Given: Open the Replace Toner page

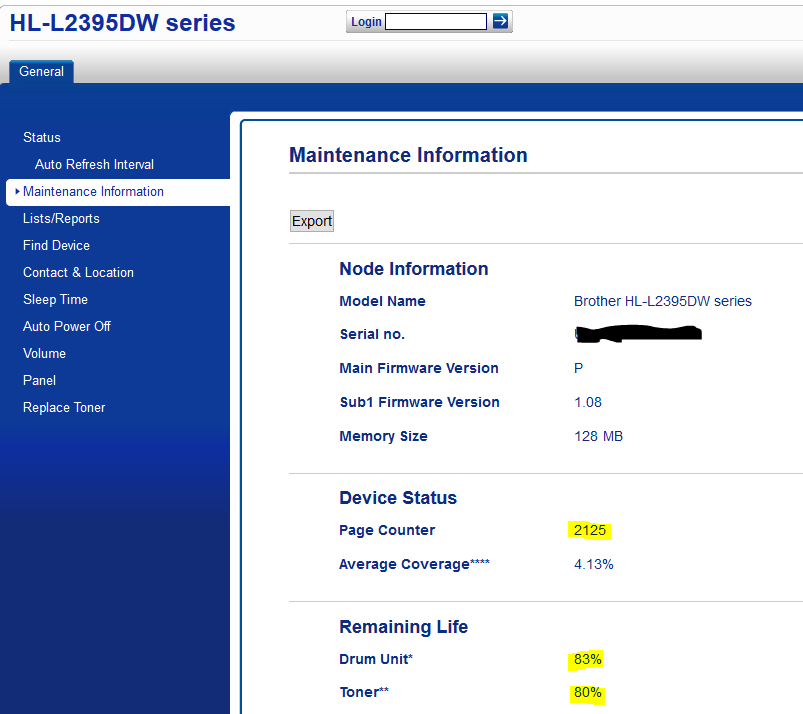Looking at the screenshot, I should click(x=64, y=408).
